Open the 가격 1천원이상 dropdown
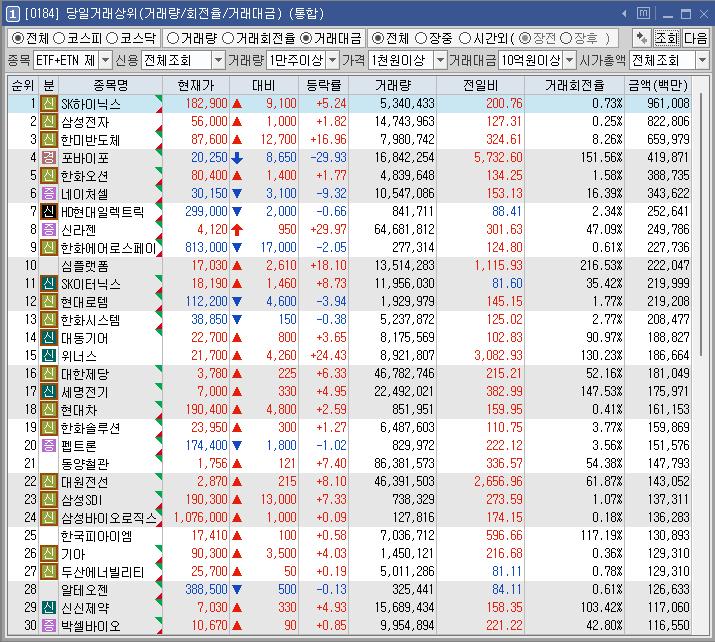This screenshot has height=642, width=715. point(440,60)
